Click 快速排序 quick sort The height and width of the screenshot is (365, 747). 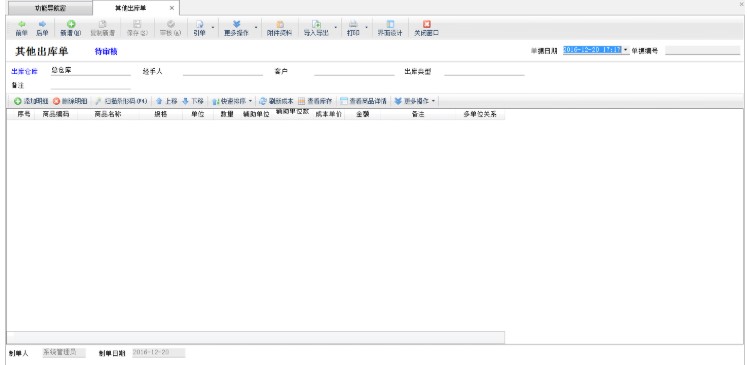[x=229, y=101]
